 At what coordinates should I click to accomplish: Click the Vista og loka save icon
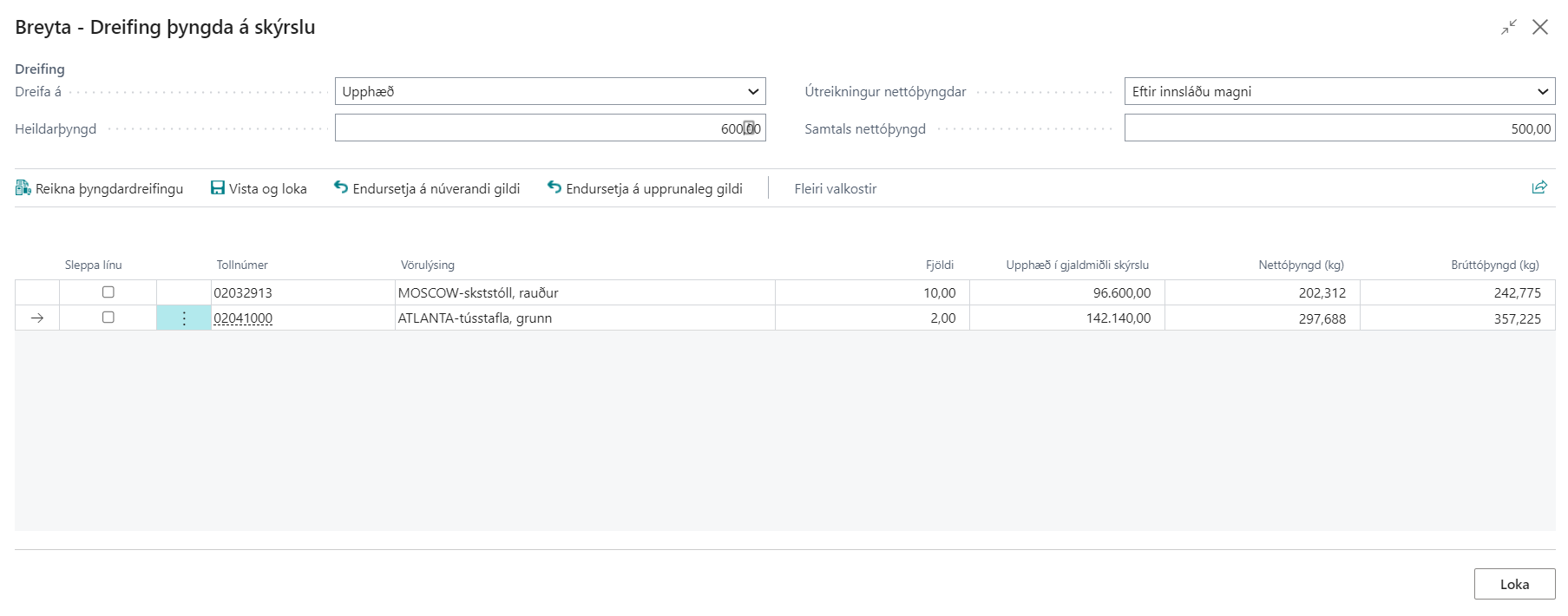[x=218, y=188]
